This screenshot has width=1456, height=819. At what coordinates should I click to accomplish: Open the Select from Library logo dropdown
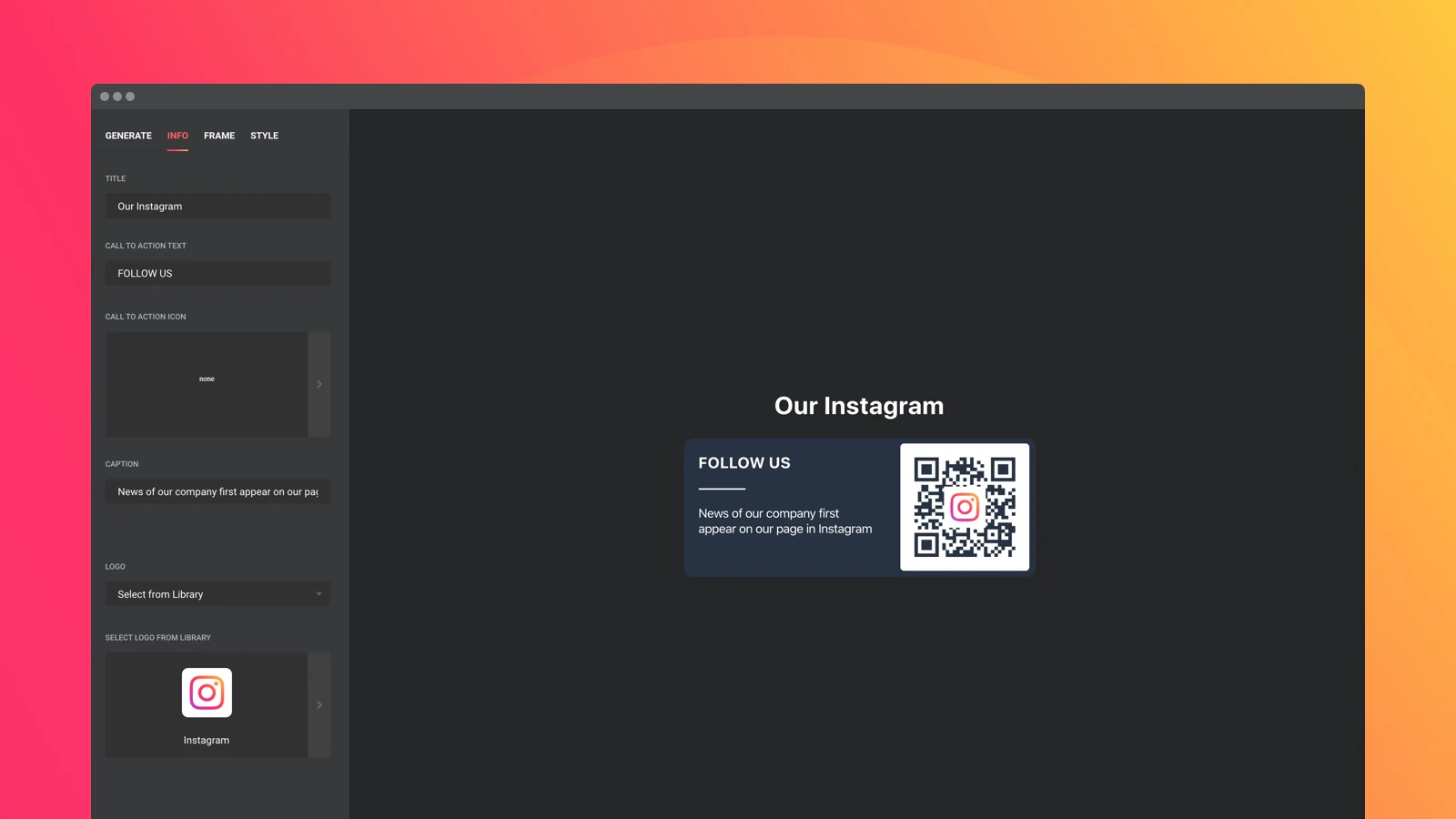217,594
